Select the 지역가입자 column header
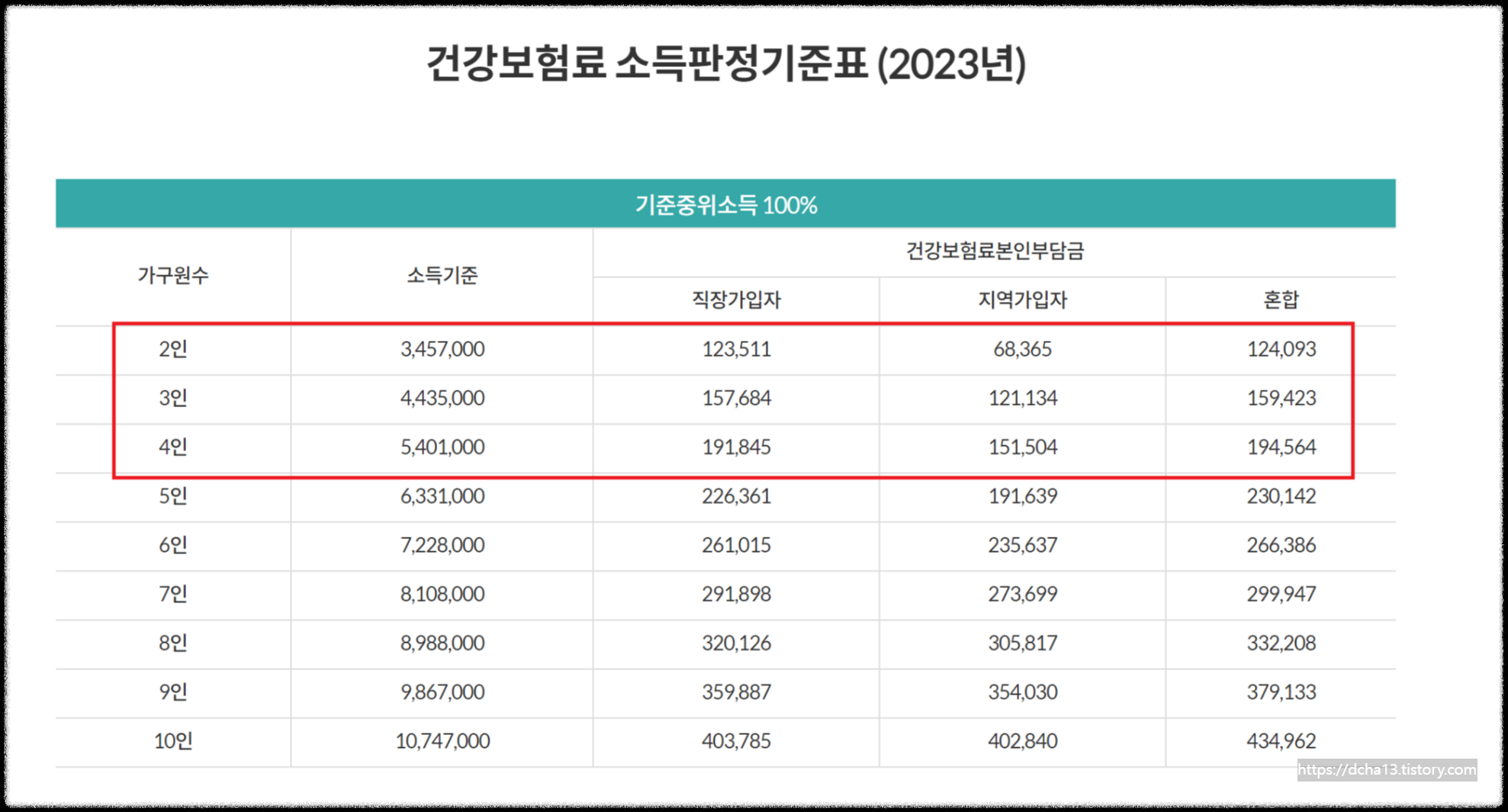The height and width of the screenshot is (812, 1508). (x=1022, y=300)
